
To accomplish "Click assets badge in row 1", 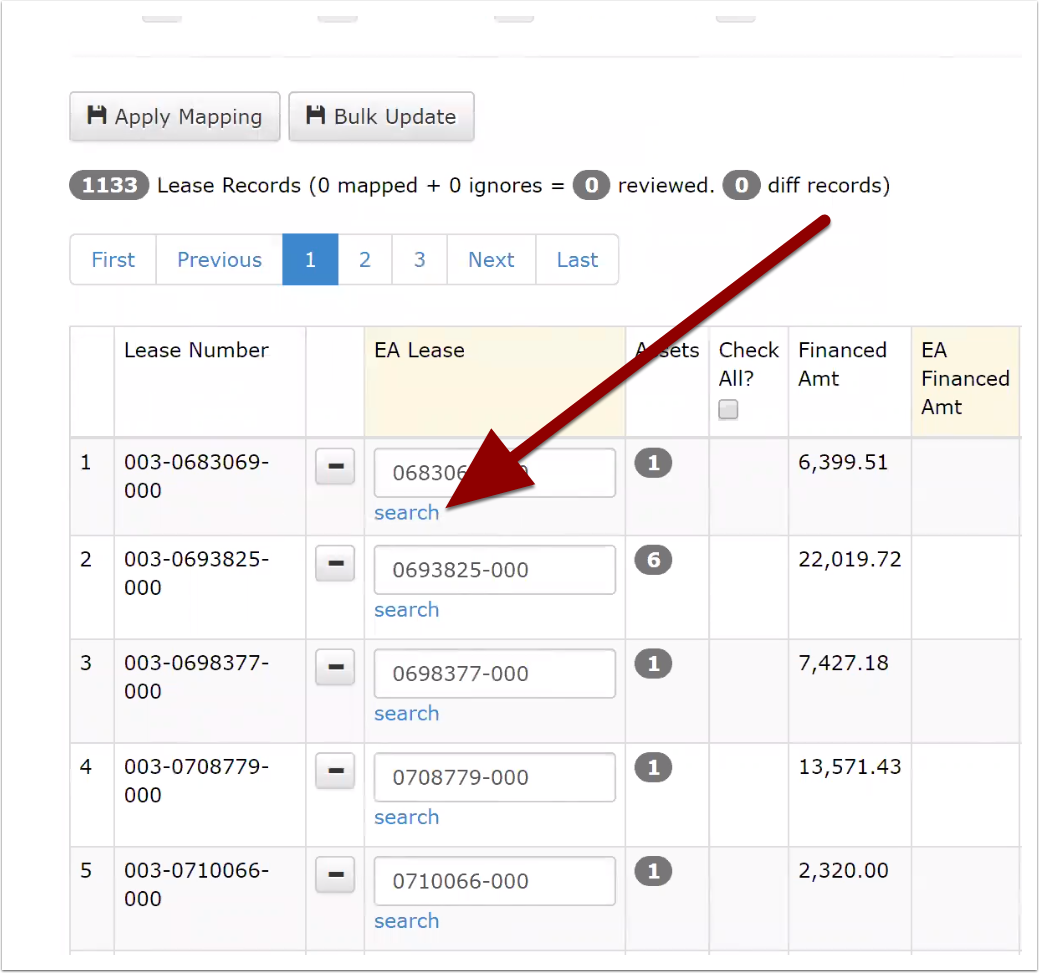I will [653, 463].
